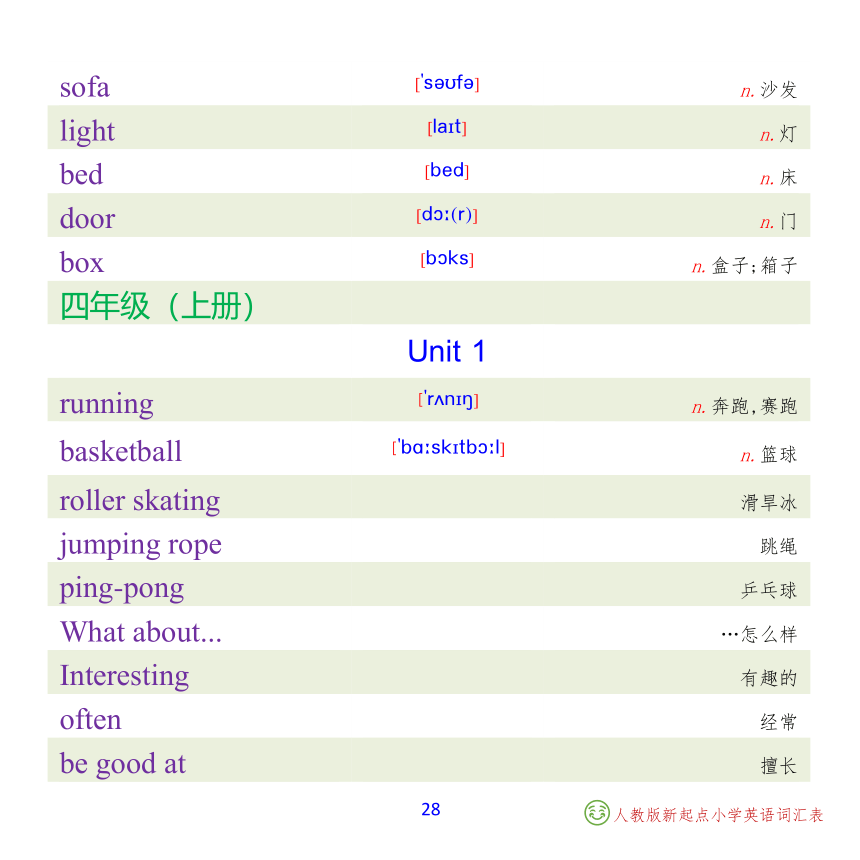860x860 pixels.
Task: Click the green smiley logo icon
Action: tap(597, 813)
